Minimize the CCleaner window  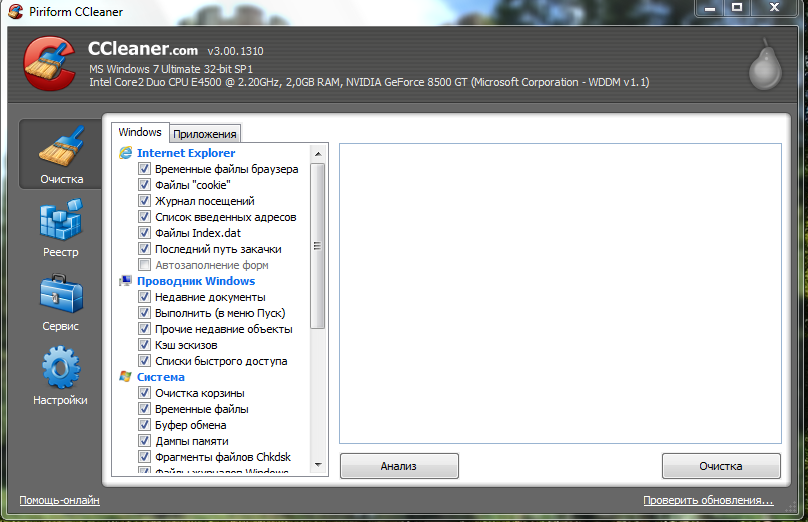pos(710,8)
